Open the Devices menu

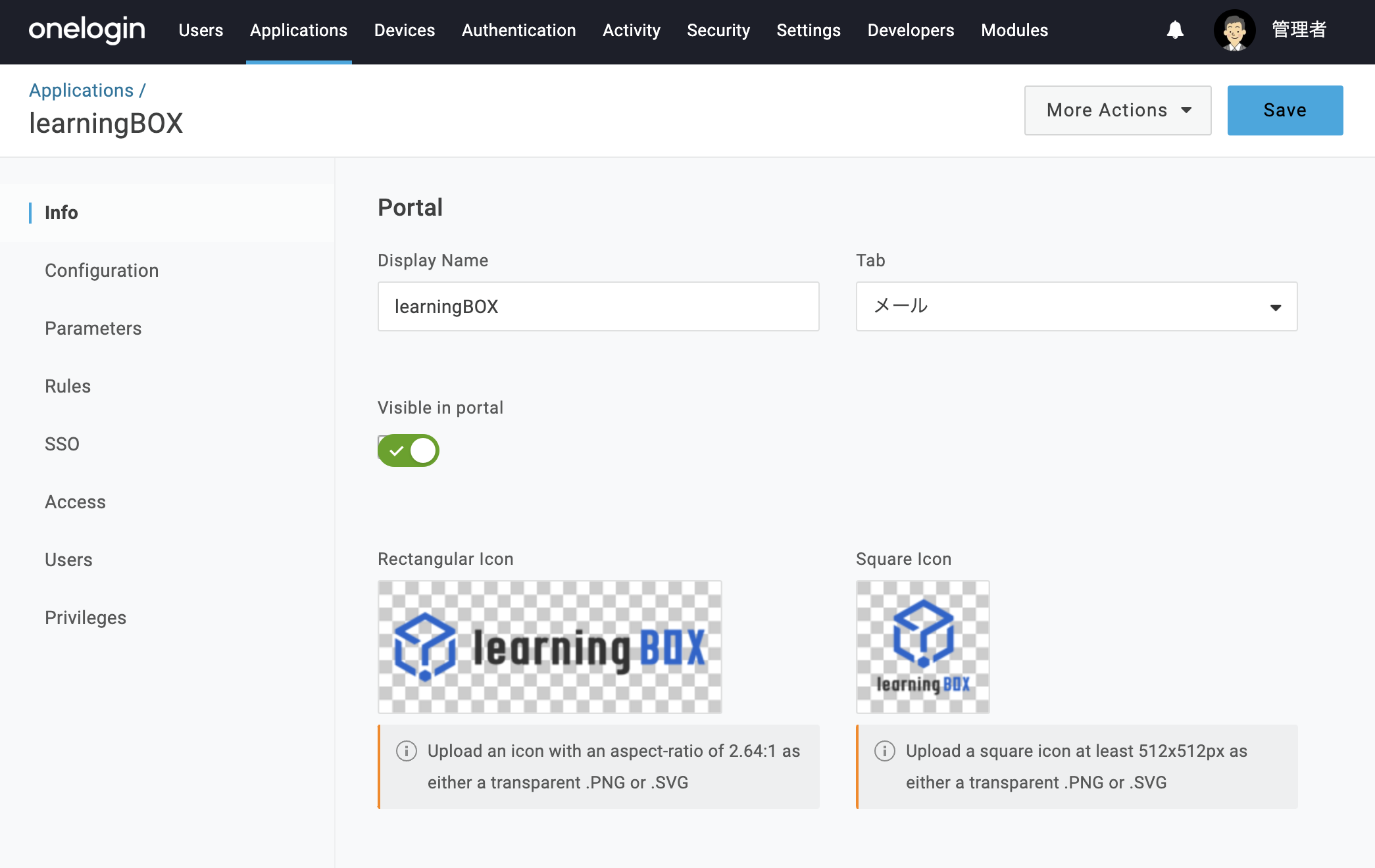(405, 30)
